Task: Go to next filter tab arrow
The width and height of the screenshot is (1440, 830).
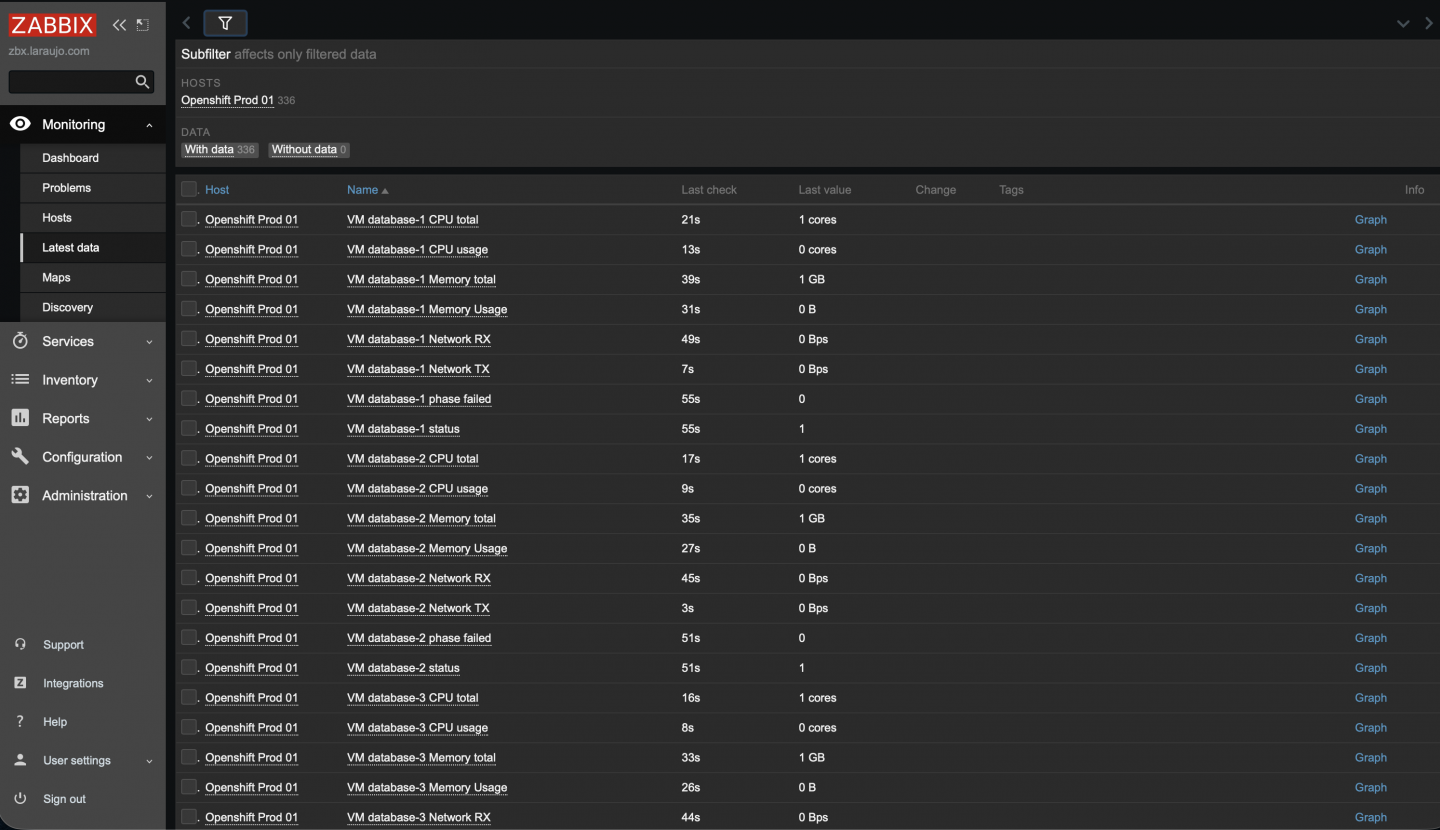Action: pyautogui.click(x=1429, y=23)
